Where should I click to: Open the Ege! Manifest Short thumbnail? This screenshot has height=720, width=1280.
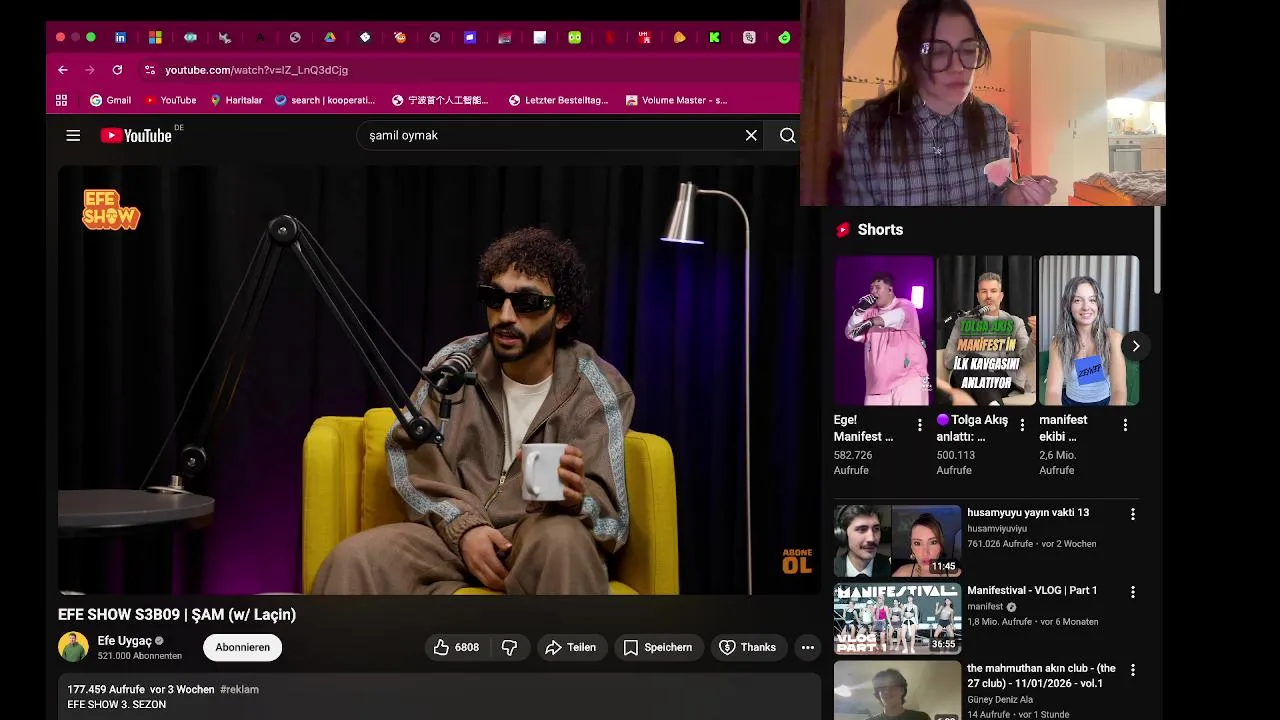click(884, 330)
